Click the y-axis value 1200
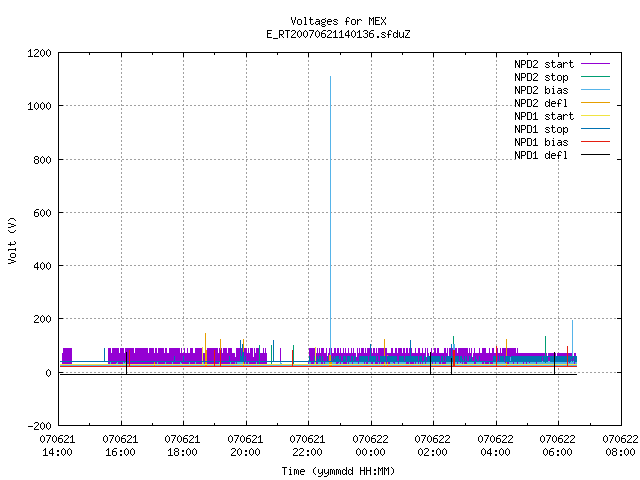This screenshot has width=640, height=480. pyautogui.click(x=39, y=53)
